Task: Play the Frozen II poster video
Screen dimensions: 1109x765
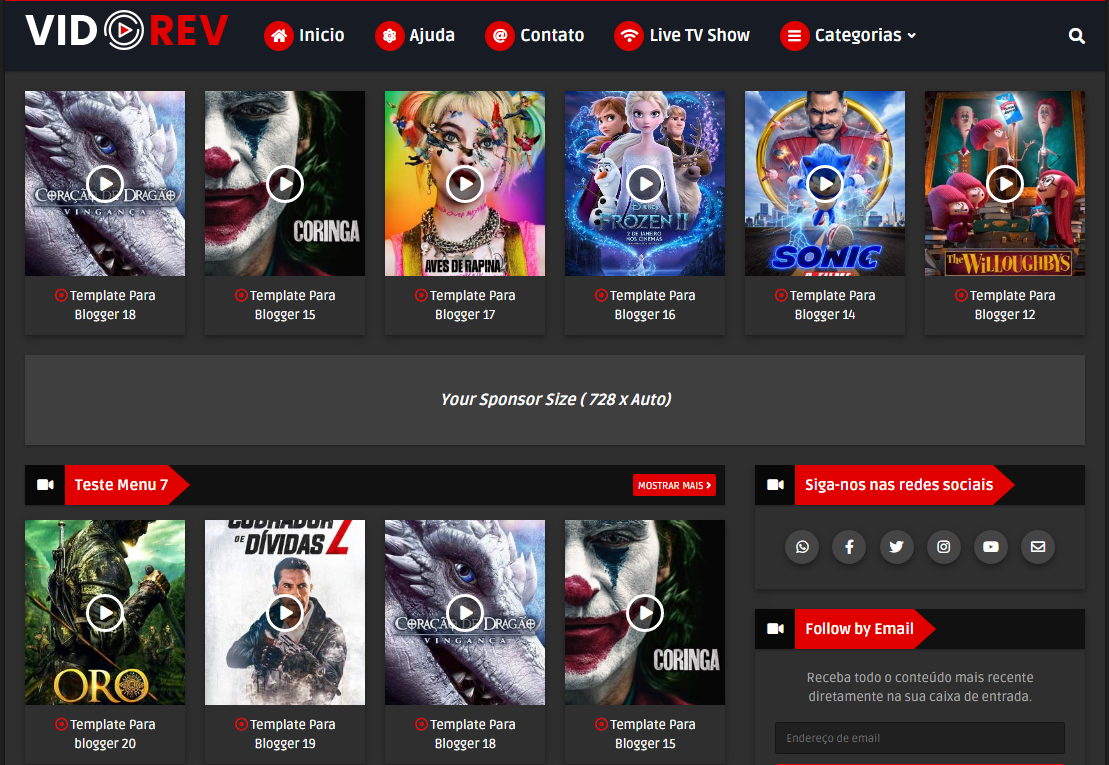Action: tap(645, 184)
